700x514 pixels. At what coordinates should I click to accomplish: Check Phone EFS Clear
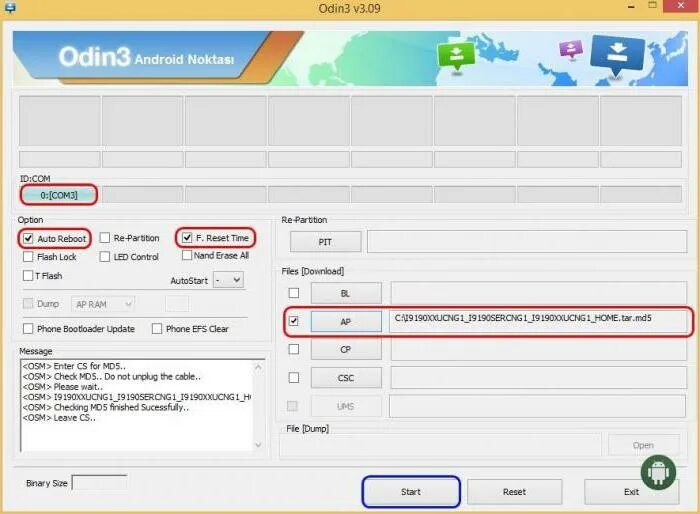(157, 329)
